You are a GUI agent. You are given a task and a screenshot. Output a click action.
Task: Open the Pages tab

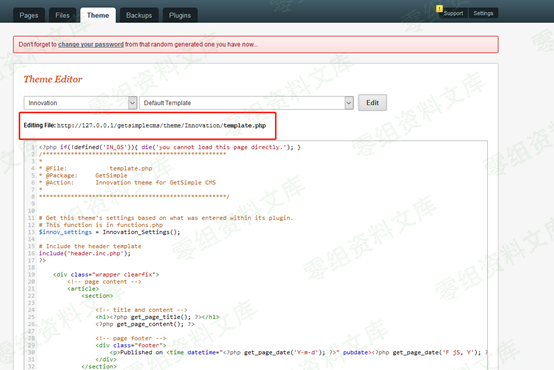(x=29, y=15)
